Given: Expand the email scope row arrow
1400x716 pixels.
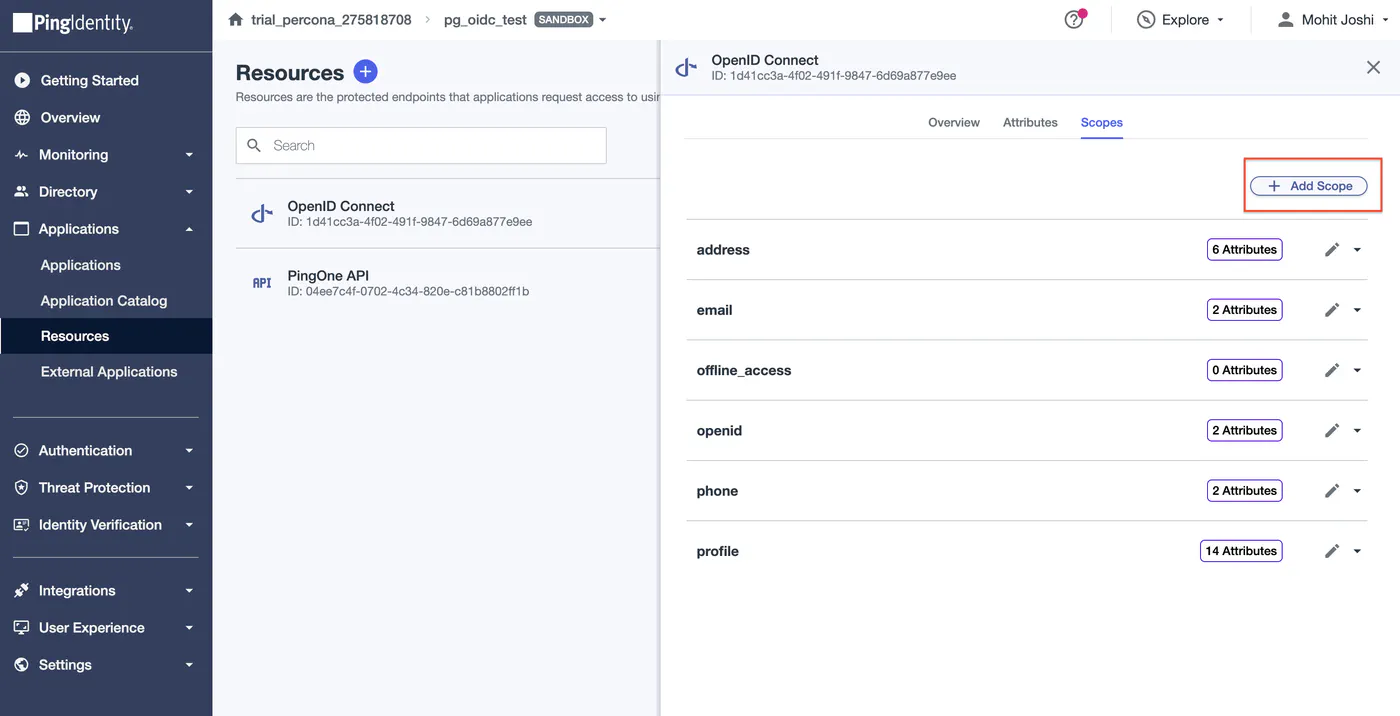Looking at the screenshot, I should [1357, 310].
